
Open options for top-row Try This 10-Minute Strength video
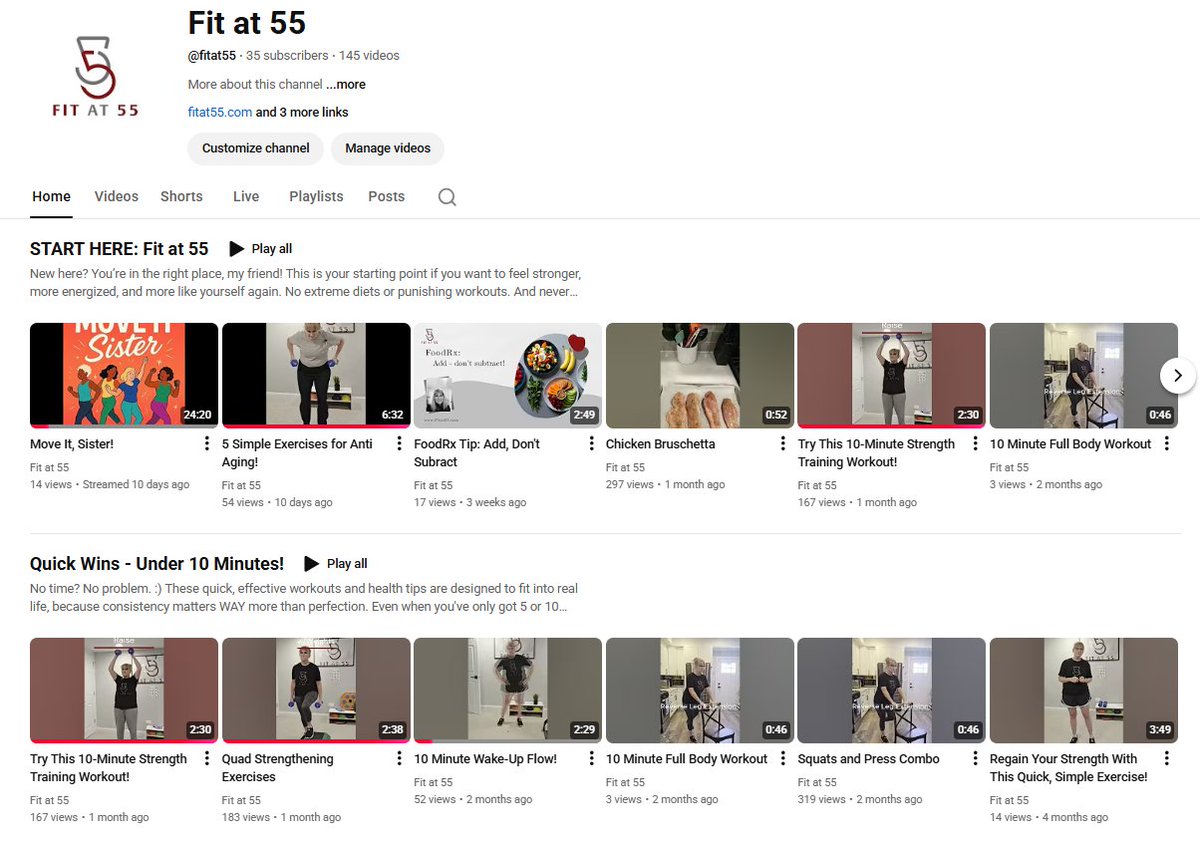[975, 444]
